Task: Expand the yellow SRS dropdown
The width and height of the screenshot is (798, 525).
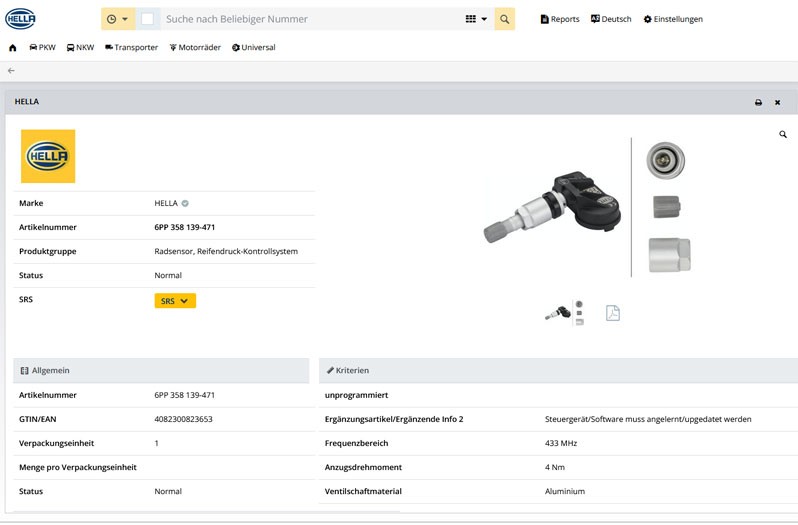Action: [175, 300]
